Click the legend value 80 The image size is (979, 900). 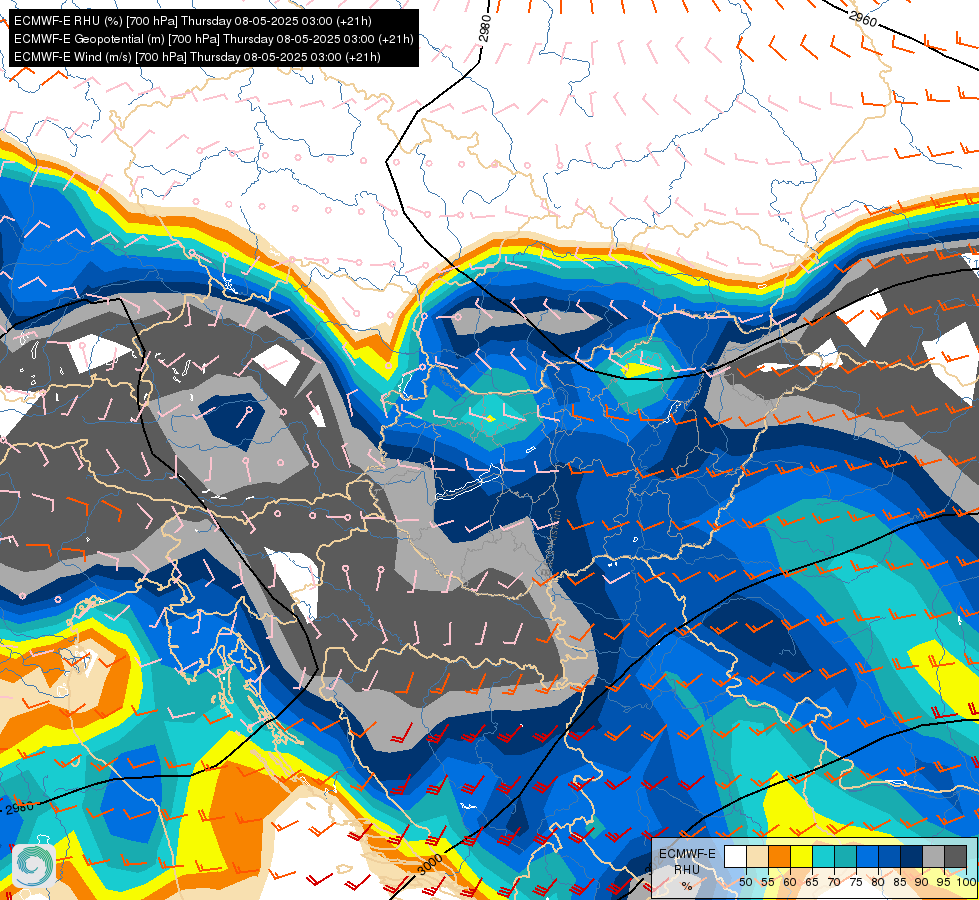pos(878,882)
